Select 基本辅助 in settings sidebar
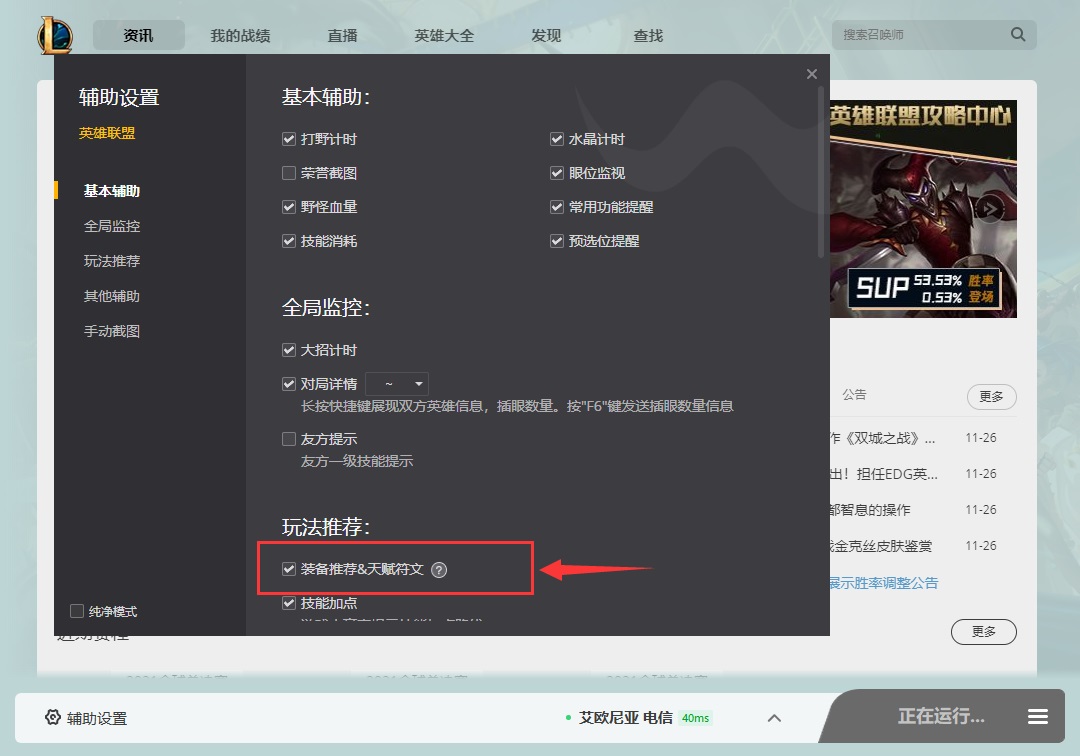 click(x=112, y=191)
